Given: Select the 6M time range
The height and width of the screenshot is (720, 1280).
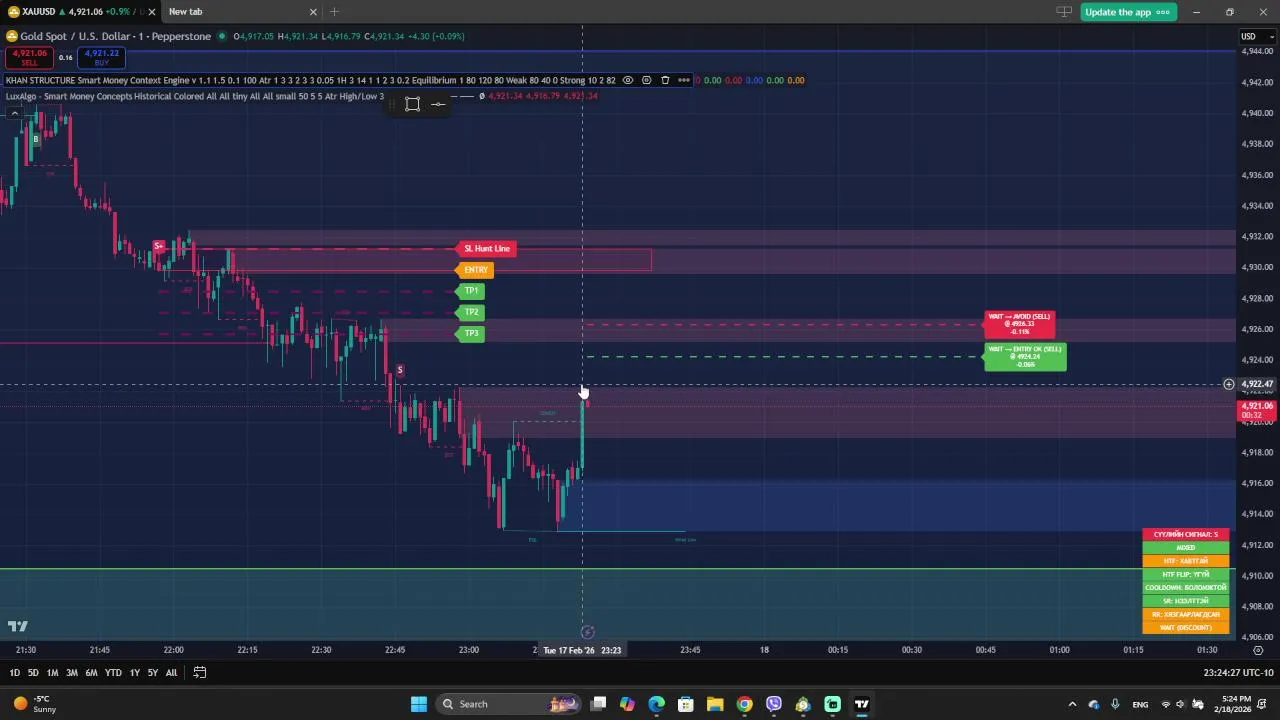Looking at the screenshot, I should coord(91,673).
